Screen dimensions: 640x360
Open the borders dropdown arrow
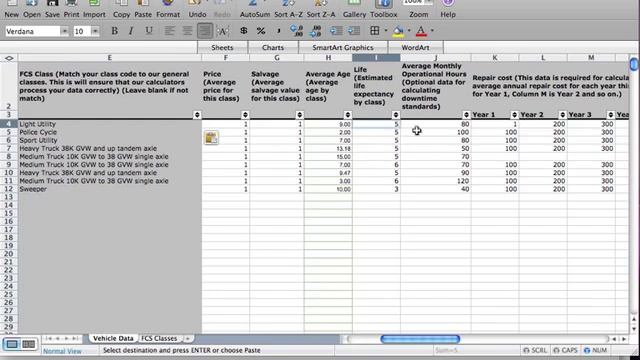point(386,31)
